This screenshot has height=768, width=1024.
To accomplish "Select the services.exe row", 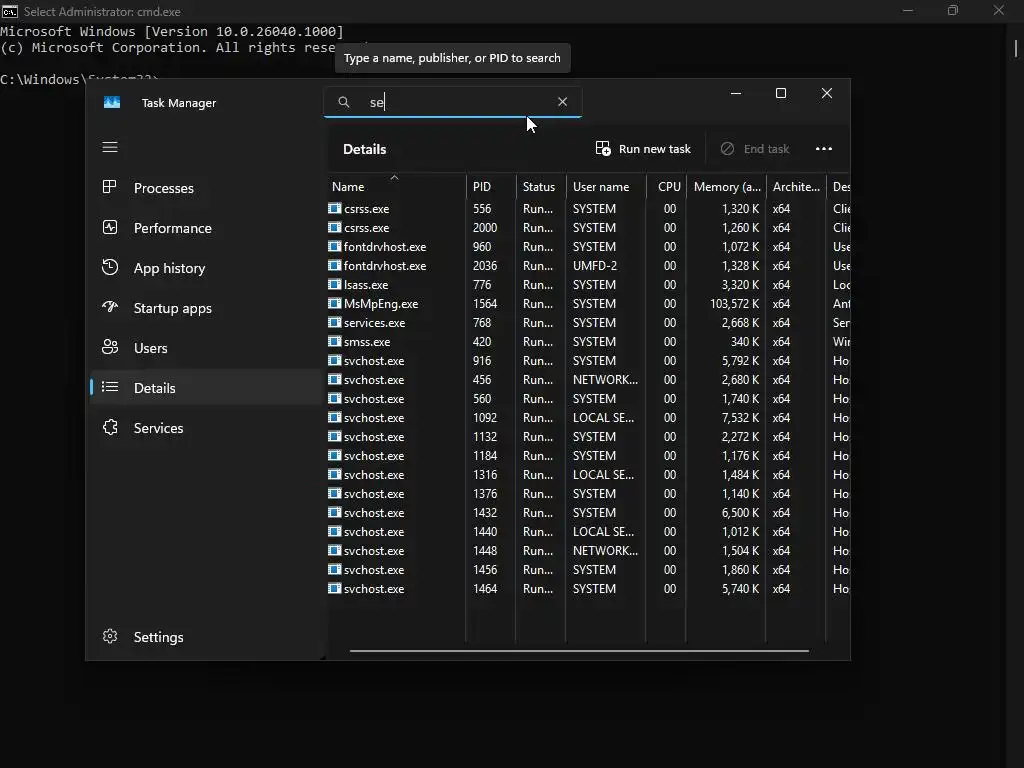I will click(588, 323).
